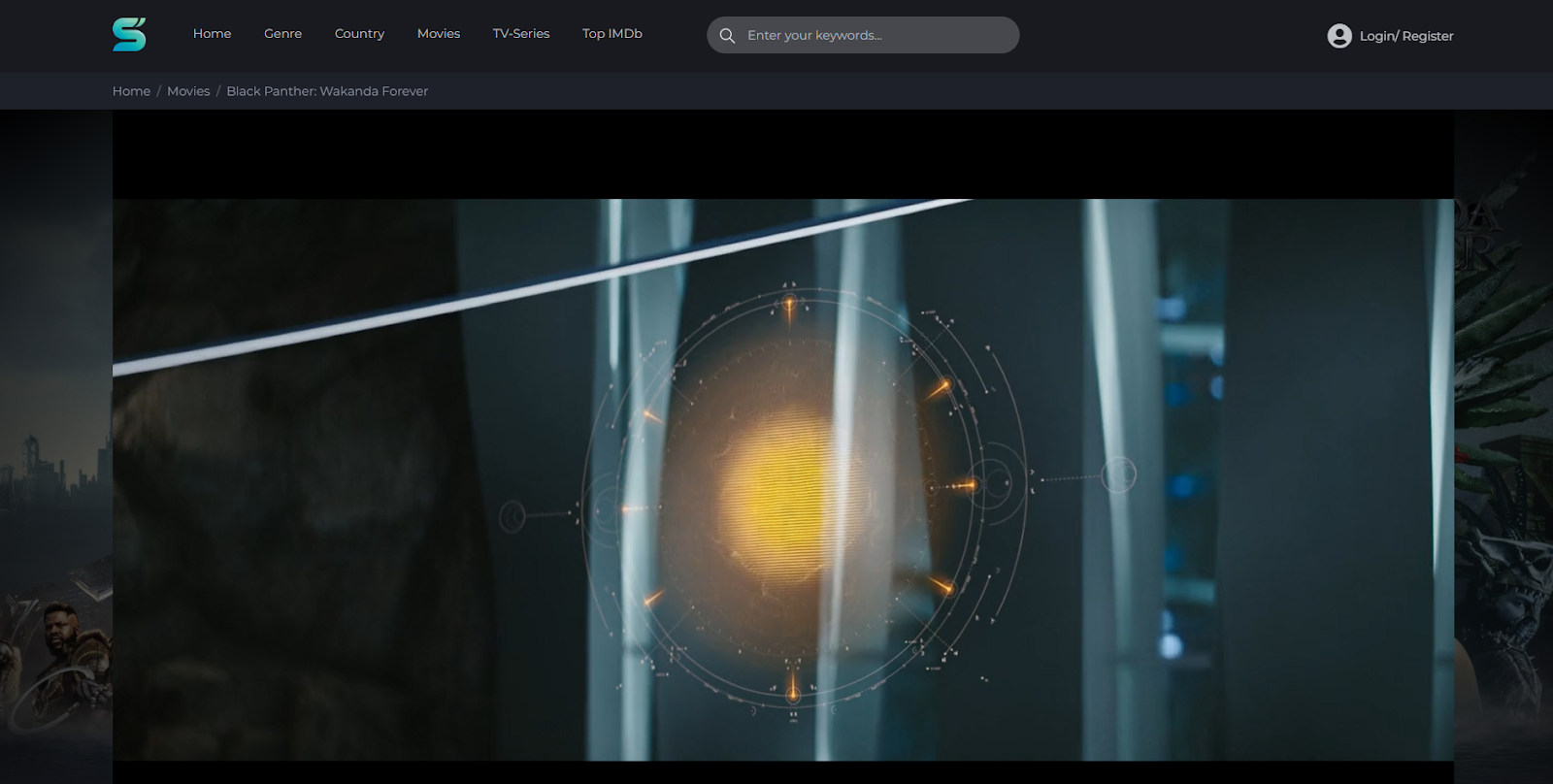The width and height of the screenshot is (1553, 784).
Task: Click the Login/ Register link
Action: (x=1406, y=36)
